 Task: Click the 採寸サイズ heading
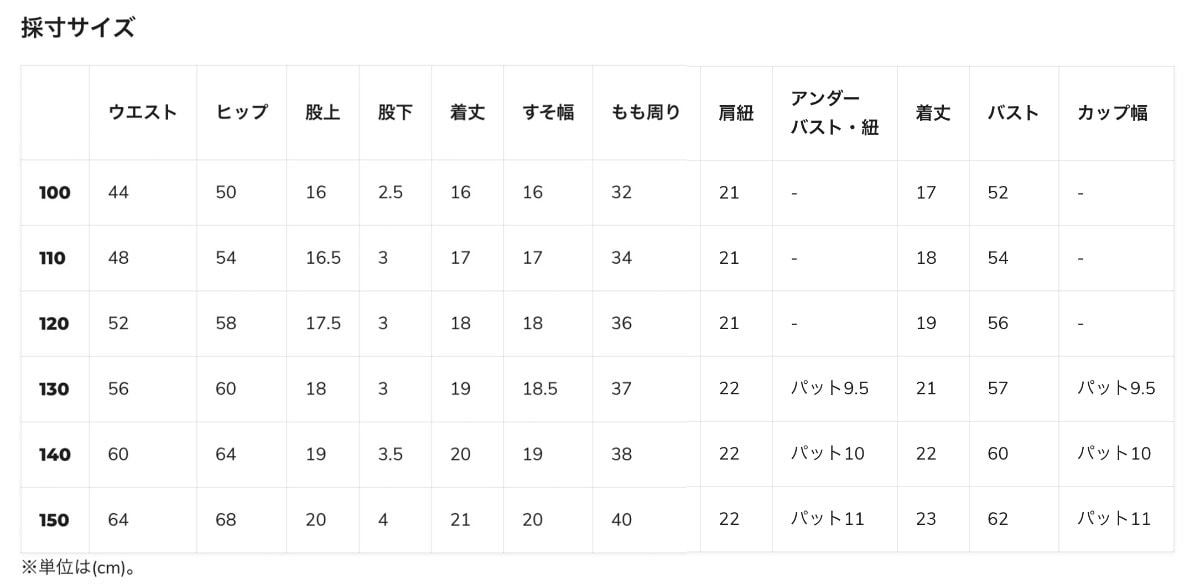click(78, 28)
